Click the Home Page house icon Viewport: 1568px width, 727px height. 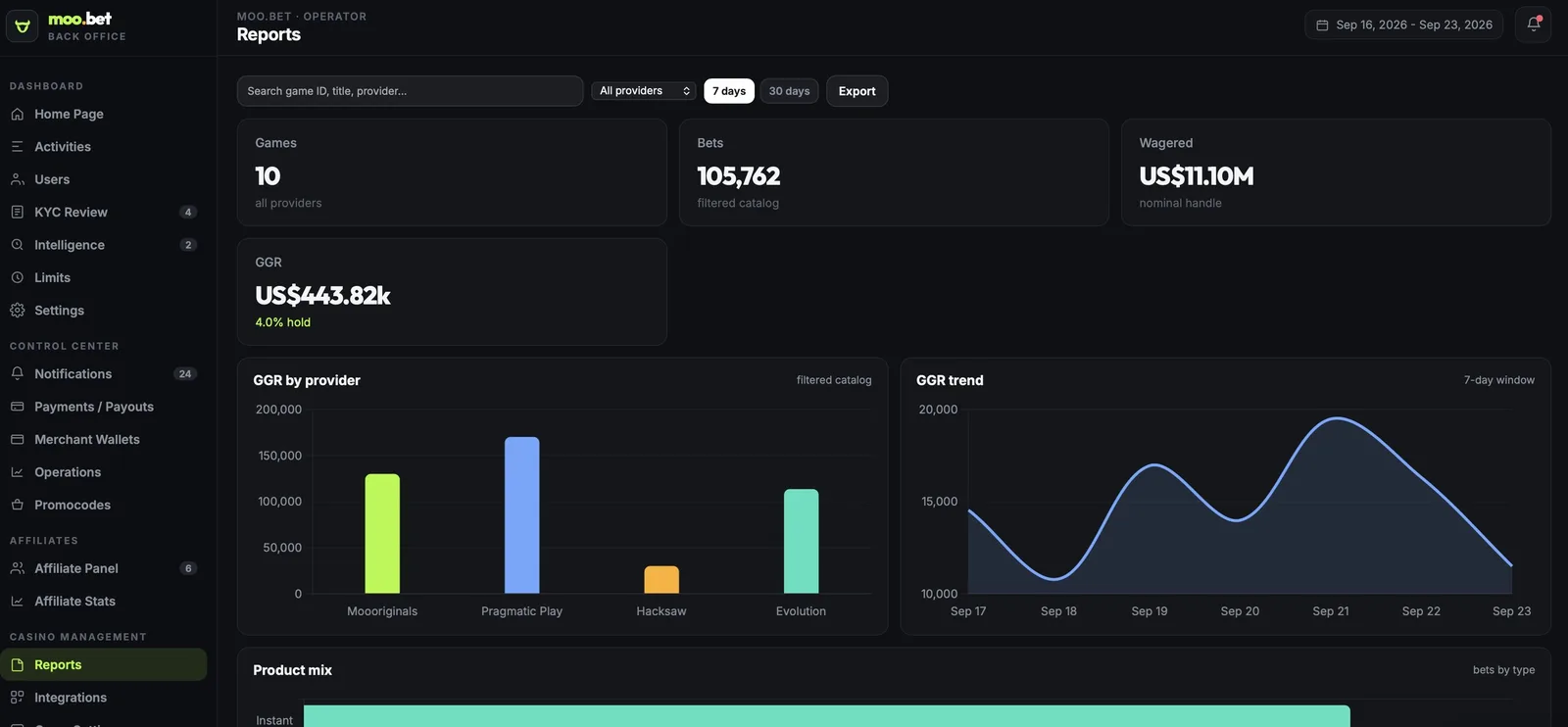click(x=17, y=114)
